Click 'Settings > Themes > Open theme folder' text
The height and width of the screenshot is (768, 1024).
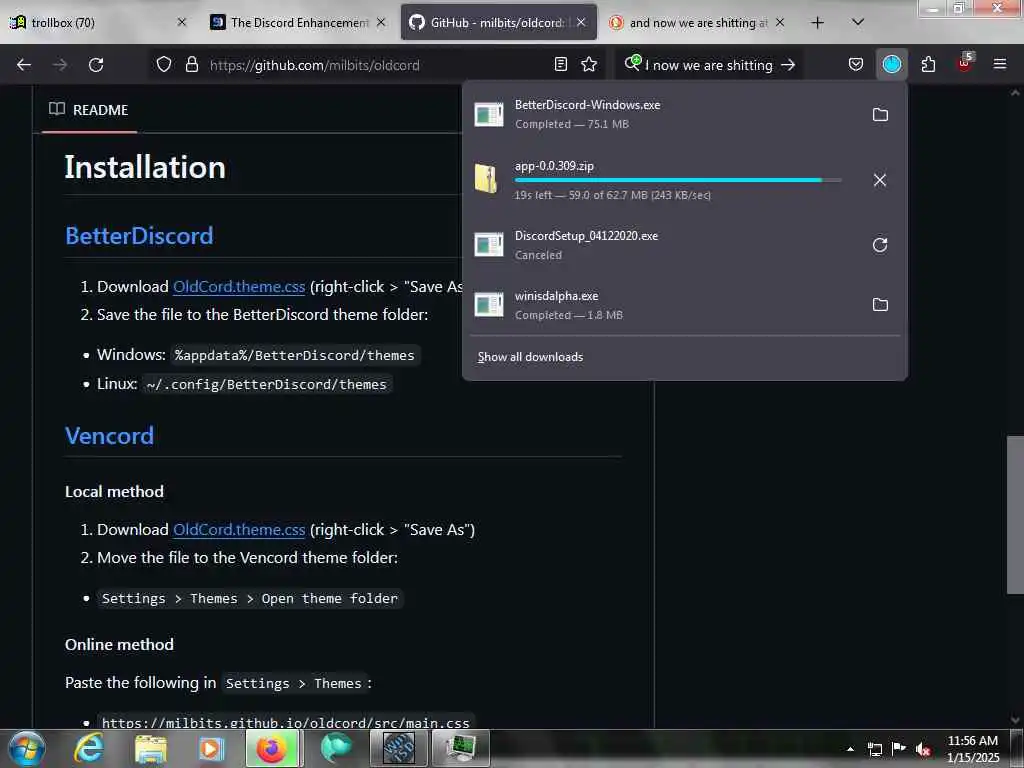coord(249,598)
